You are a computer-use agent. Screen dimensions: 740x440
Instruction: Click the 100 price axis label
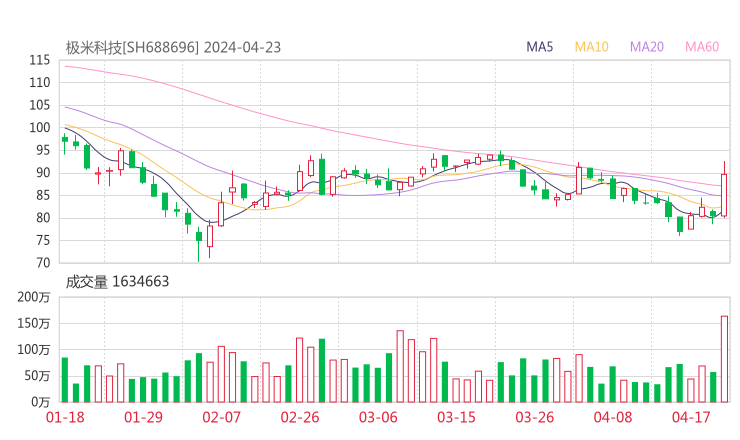(x=40, y=127)
